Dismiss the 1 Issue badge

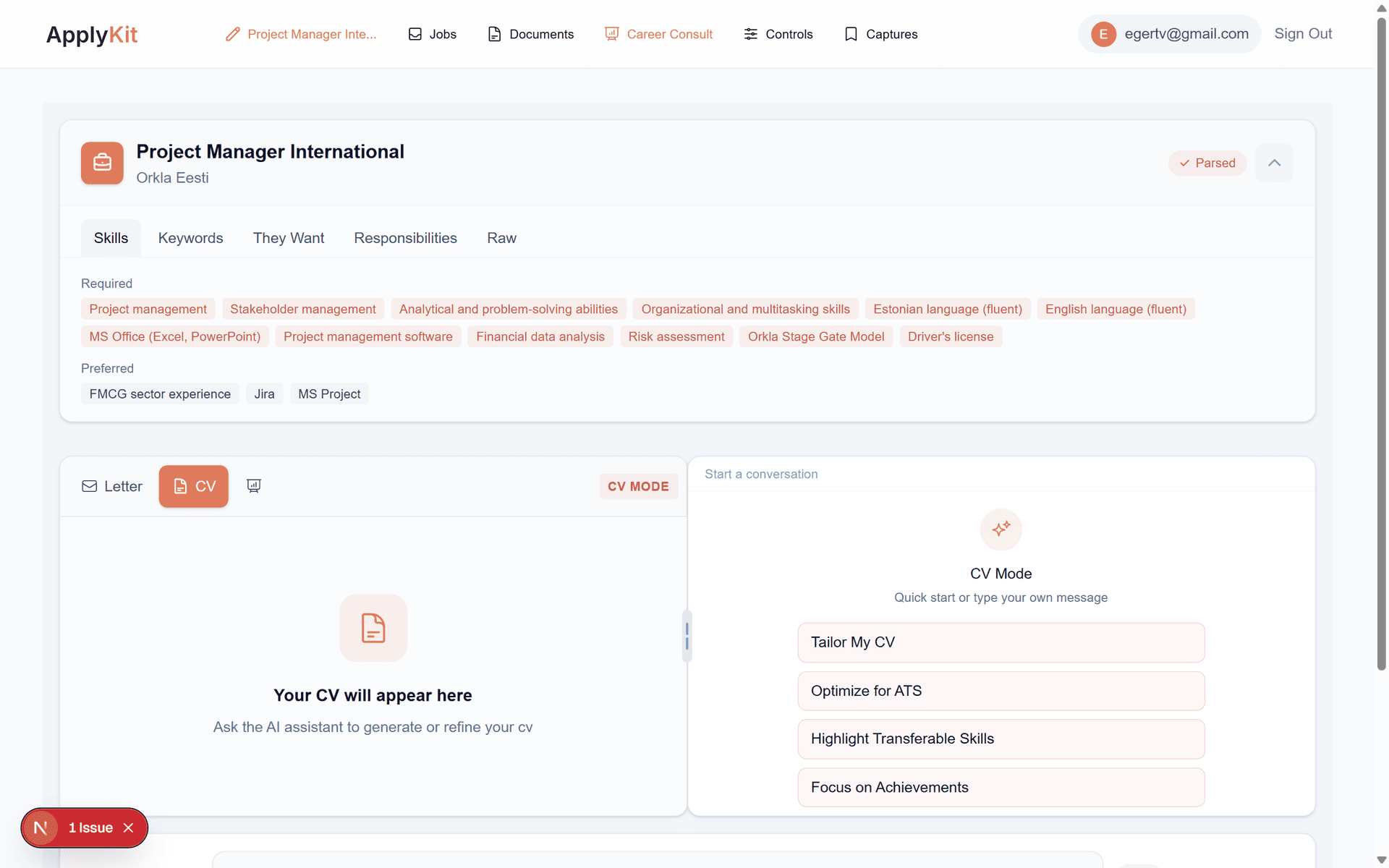click(128, 827)
